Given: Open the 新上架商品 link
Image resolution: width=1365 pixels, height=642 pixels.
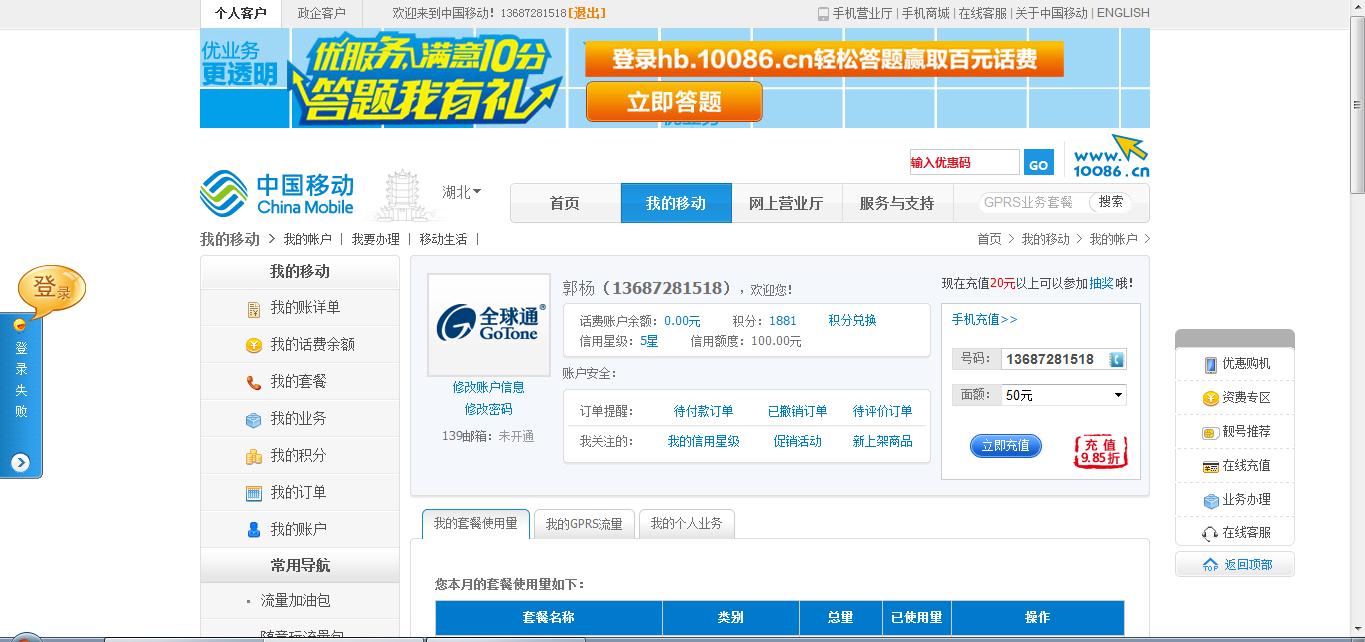Looking at the screenshot, I should (882, 441).
